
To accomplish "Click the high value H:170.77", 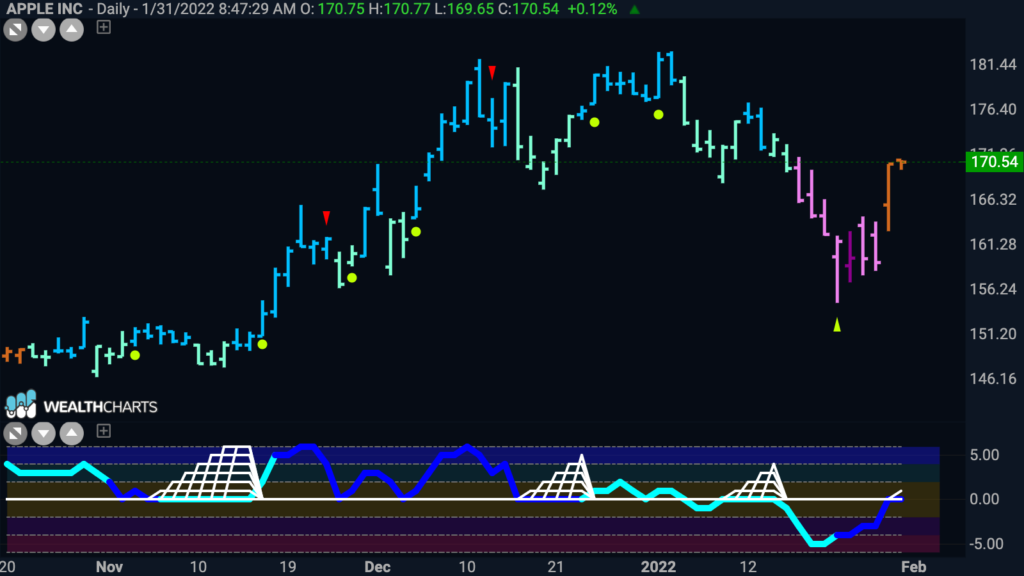I will [x=399, y=9].
